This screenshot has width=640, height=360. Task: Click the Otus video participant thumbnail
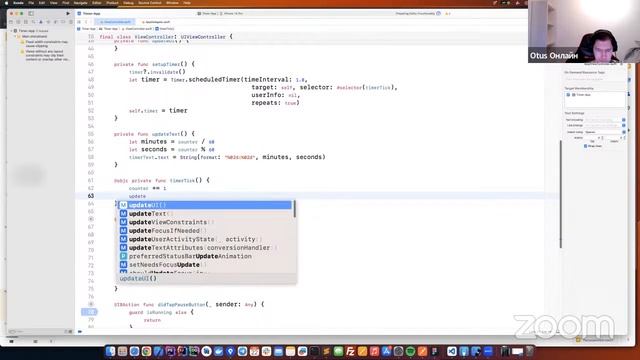pos(584,31)
